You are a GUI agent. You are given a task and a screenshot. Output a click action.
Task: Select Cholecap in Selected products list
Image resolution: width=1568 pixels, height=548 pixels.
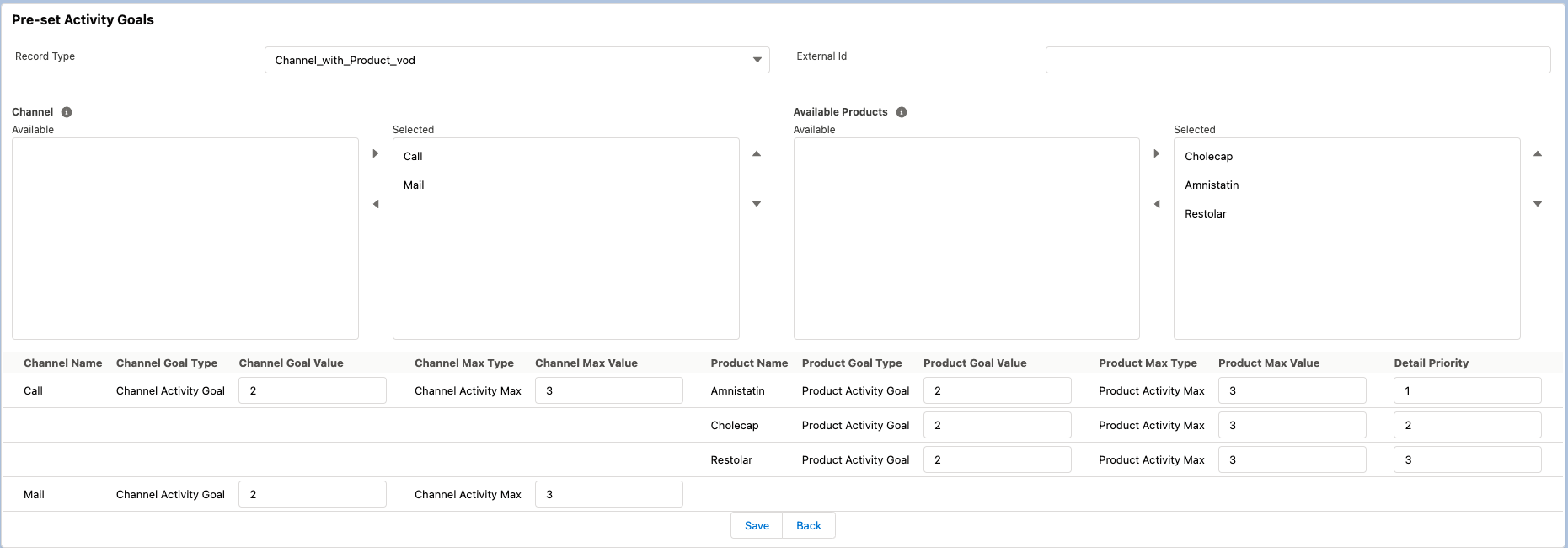[x=1208, y=157]
